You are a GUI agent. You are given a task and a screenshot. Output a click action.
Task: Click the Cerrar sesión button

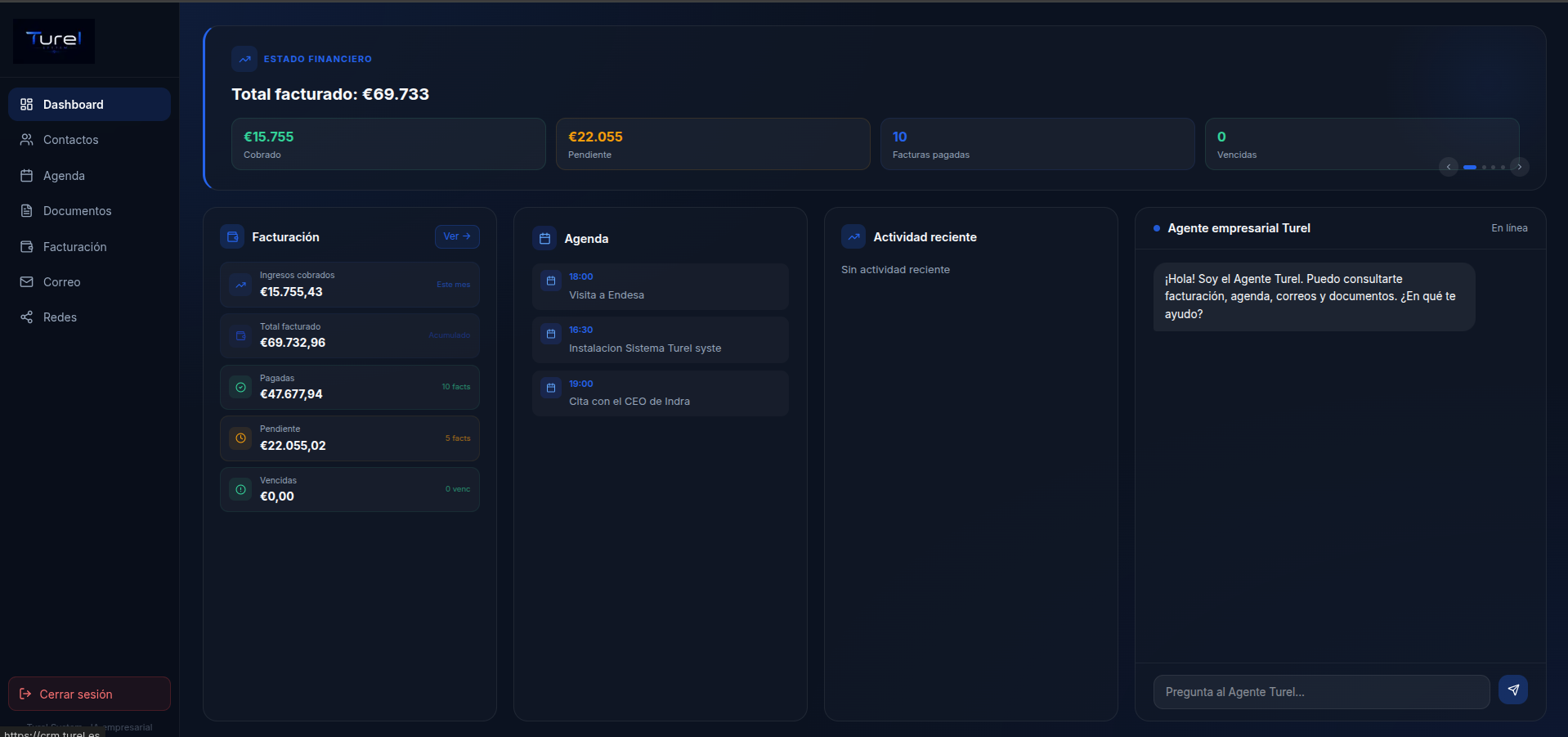89,694
